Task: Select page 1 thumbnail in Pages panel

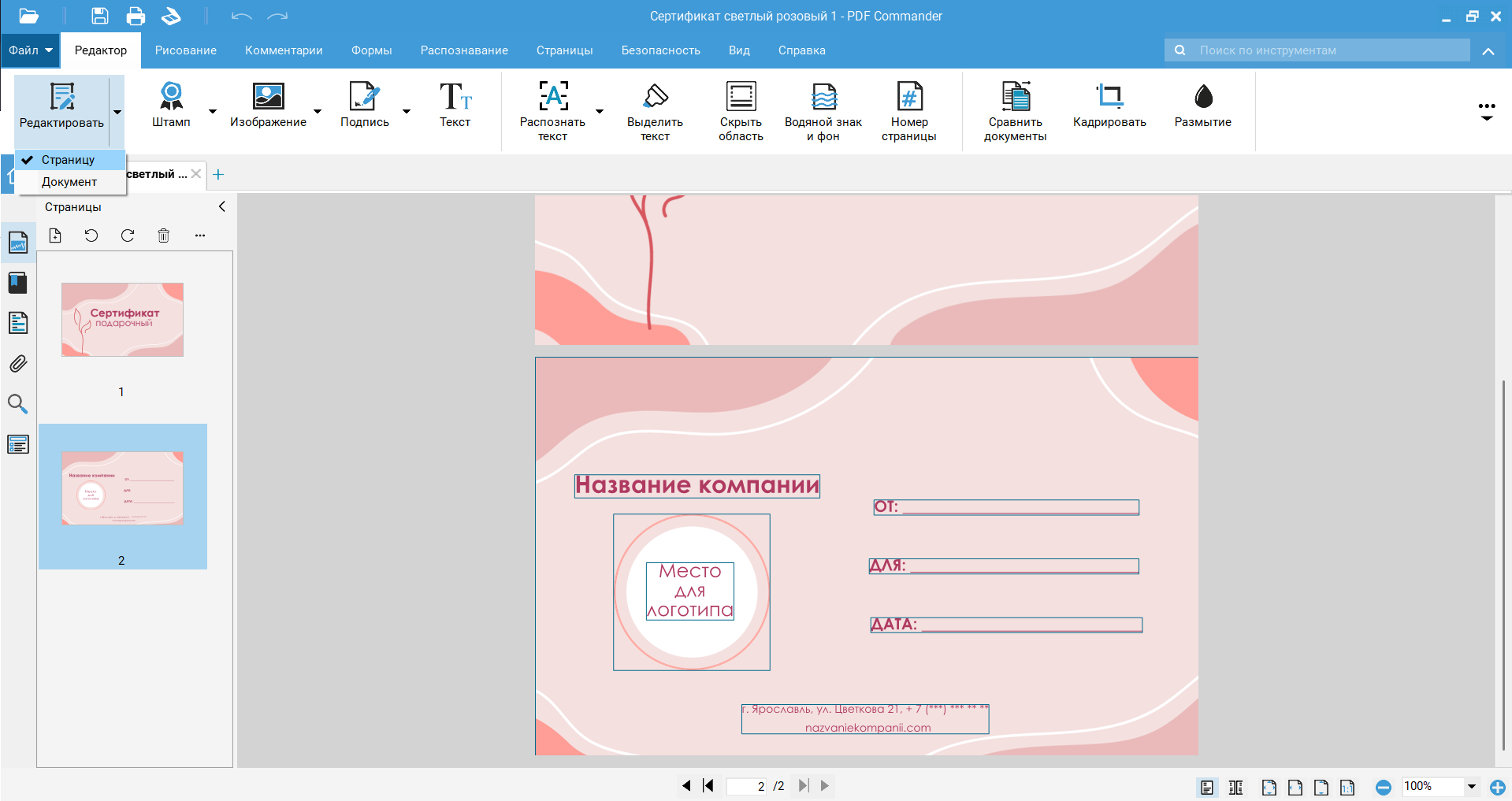Action: (122, 320)
